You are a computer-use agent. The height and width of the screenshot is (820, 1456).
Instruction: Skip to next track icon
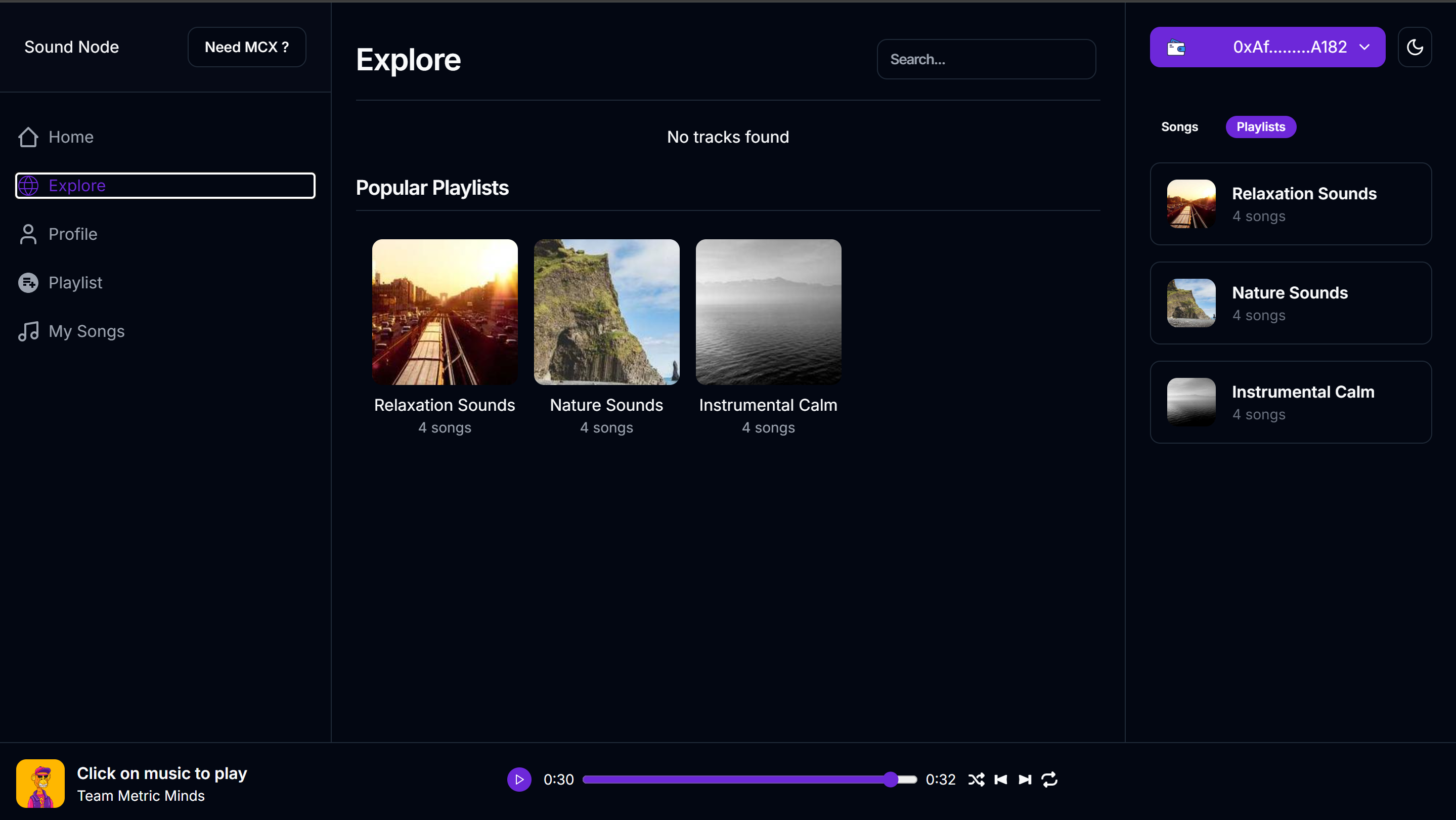[x=1025, y=780]
